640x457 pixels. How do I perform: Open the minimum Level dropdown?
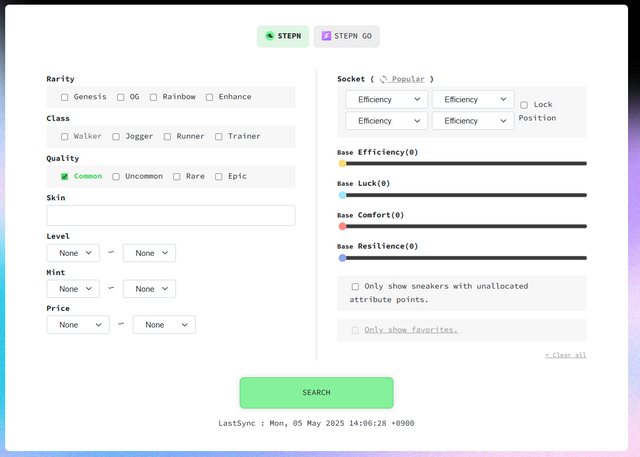[x=73, y=253]
